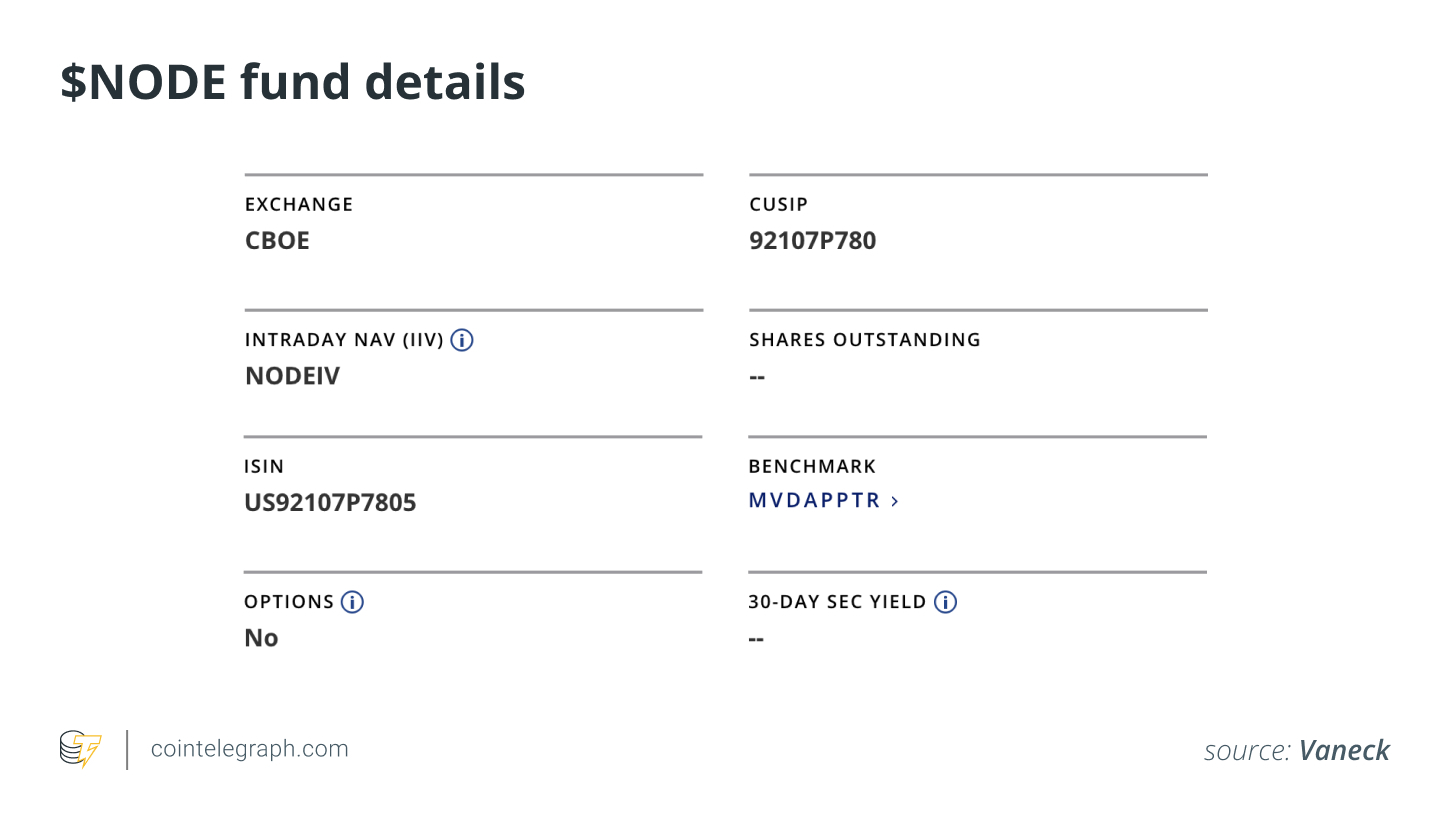This screenshot has width=1450, height=830.
Task: Select the CUSIP value 92107P780
Action: (x=812, y=241)
